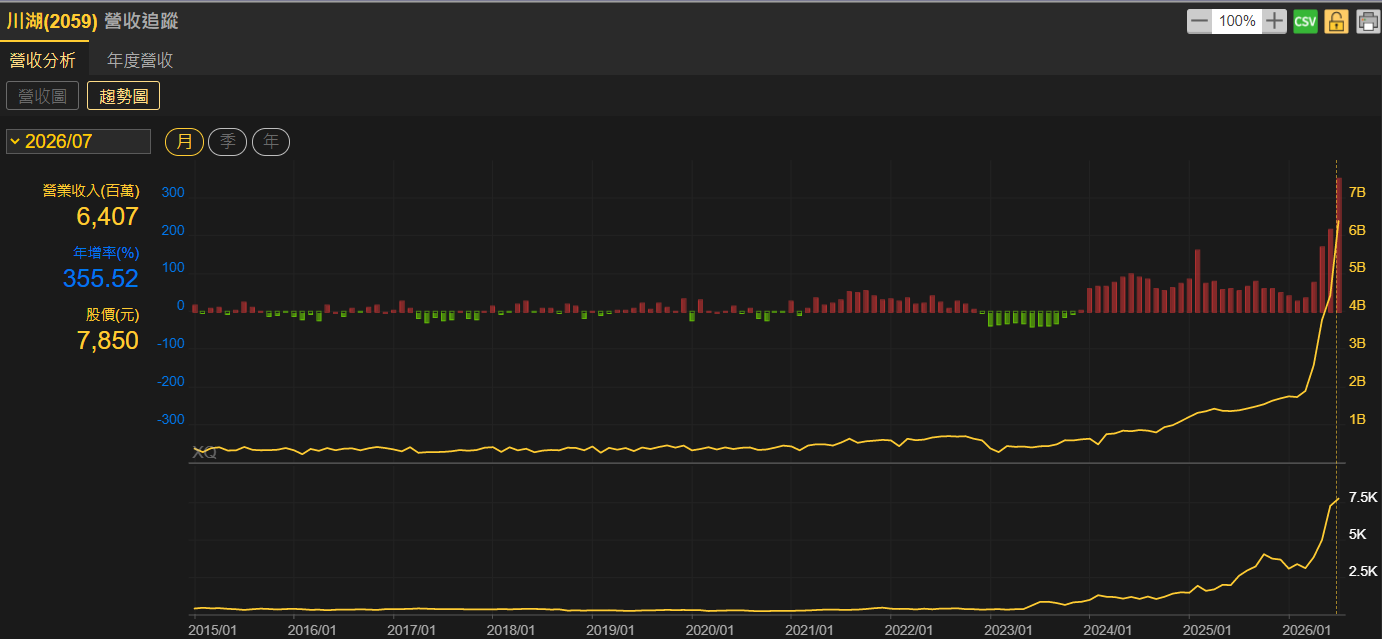Click the zoom out minus button
The image size is (1382, 639).
tap(1199, 21)
